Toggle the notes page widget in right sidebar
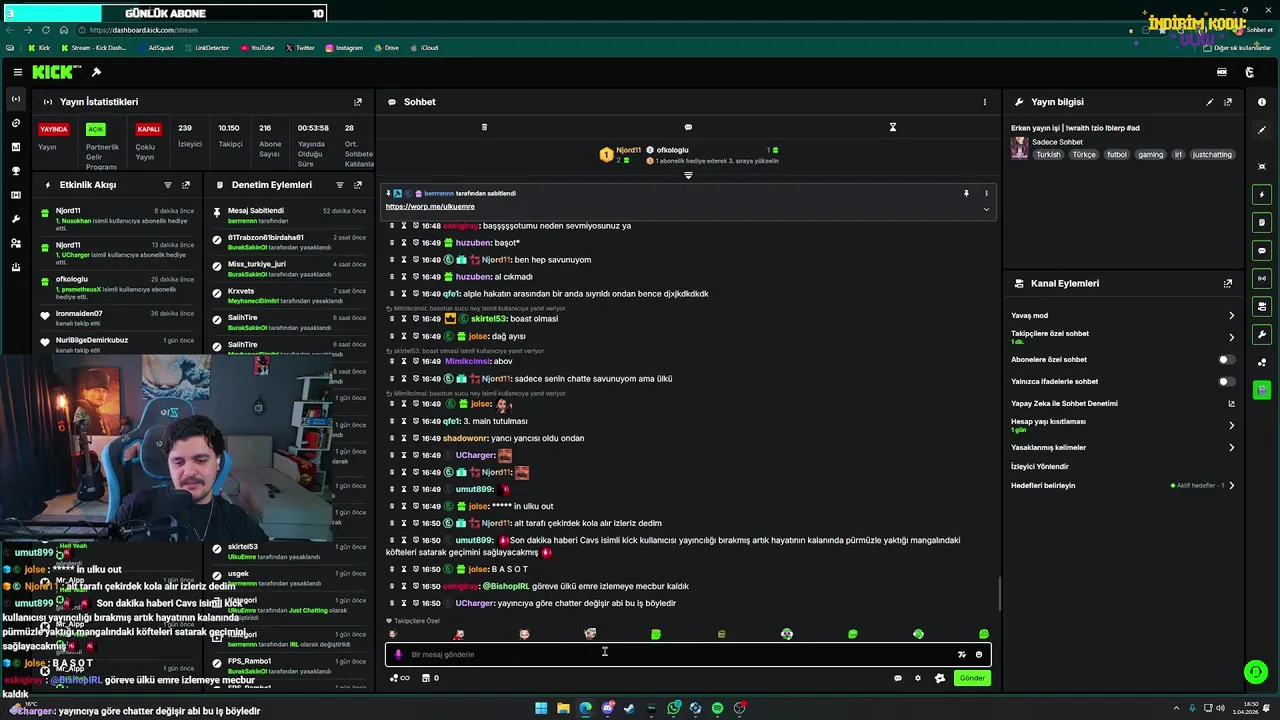Viewport: 1280px width, 720px height. [1262, 222]
